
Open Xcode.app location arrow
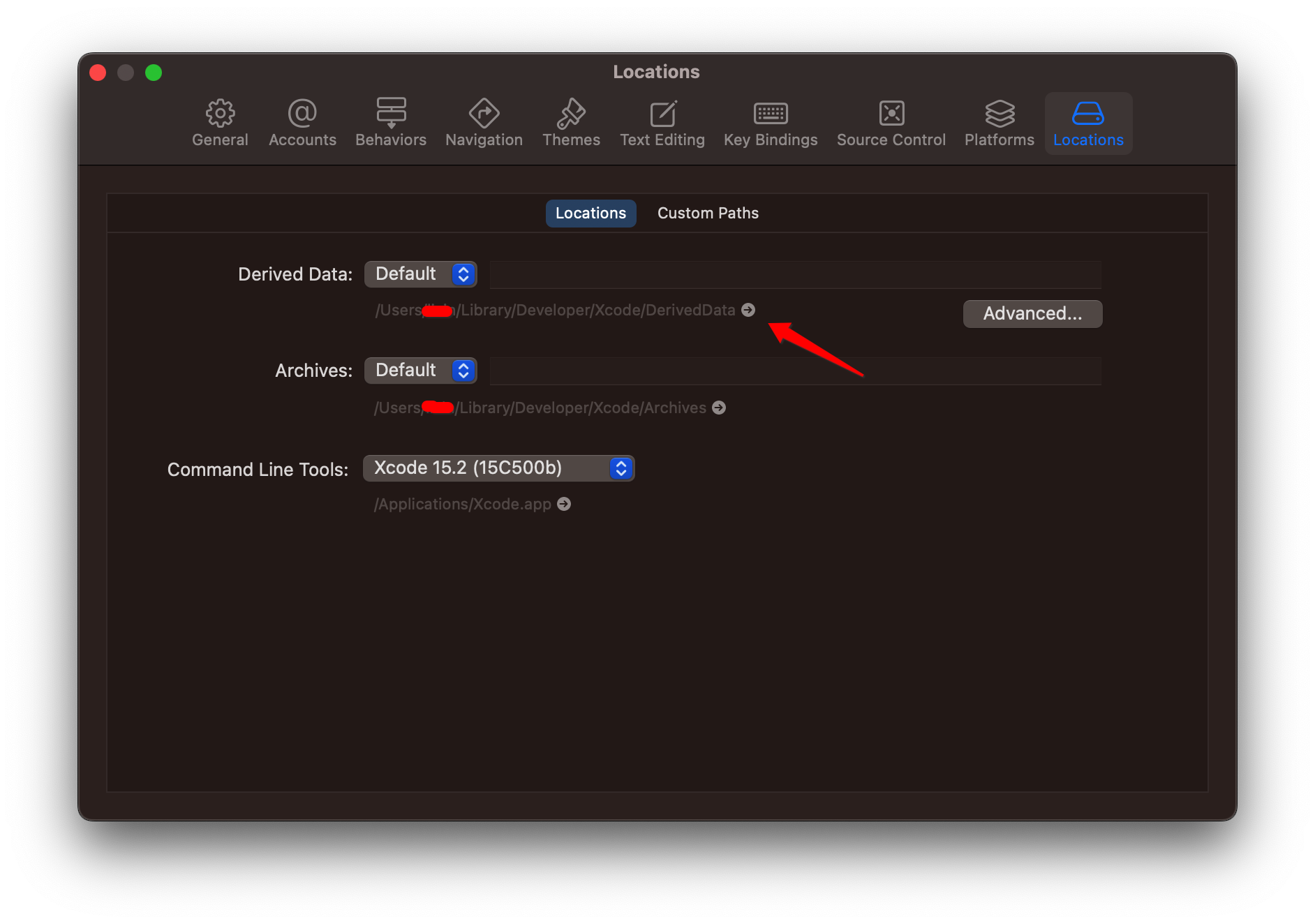[x=563, y=503]
